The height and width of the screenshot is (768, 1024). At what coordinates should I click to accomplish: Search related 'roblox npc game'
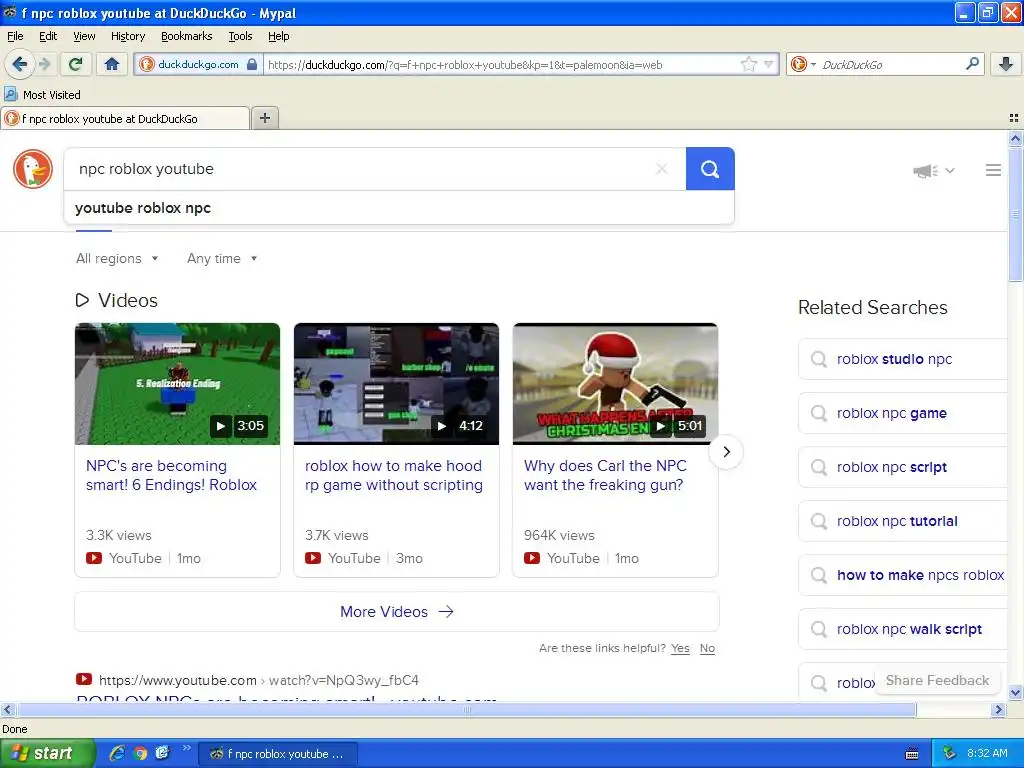(x=903, y=413)
